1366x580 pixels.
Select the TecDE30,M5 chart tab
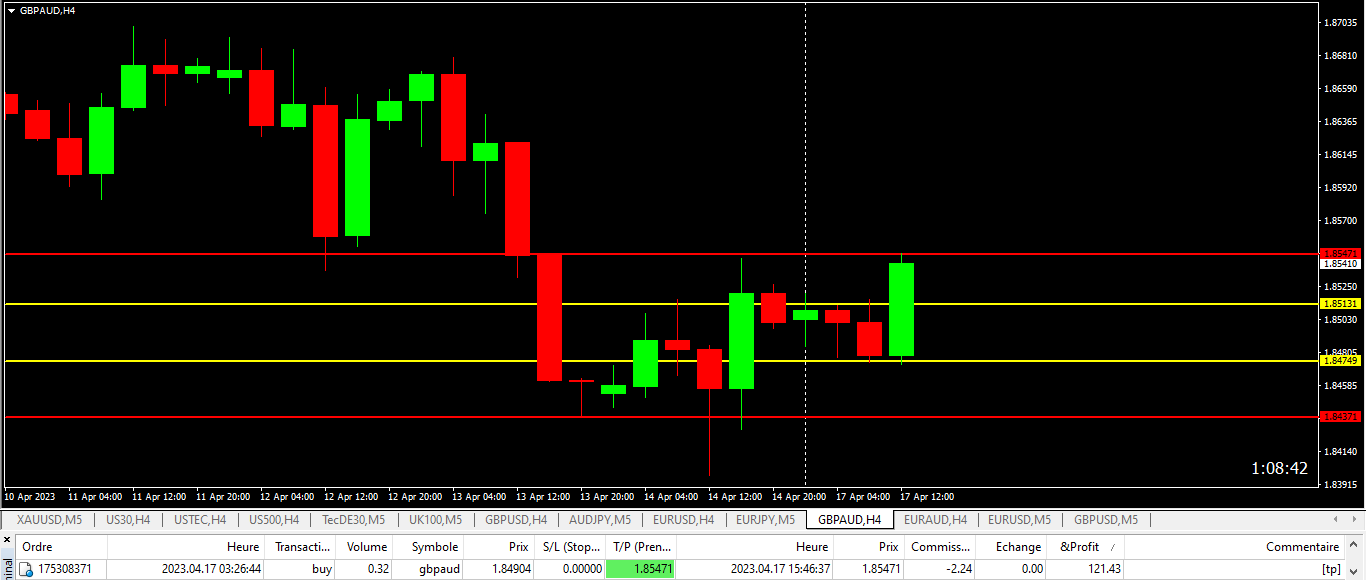coord(353,520)
